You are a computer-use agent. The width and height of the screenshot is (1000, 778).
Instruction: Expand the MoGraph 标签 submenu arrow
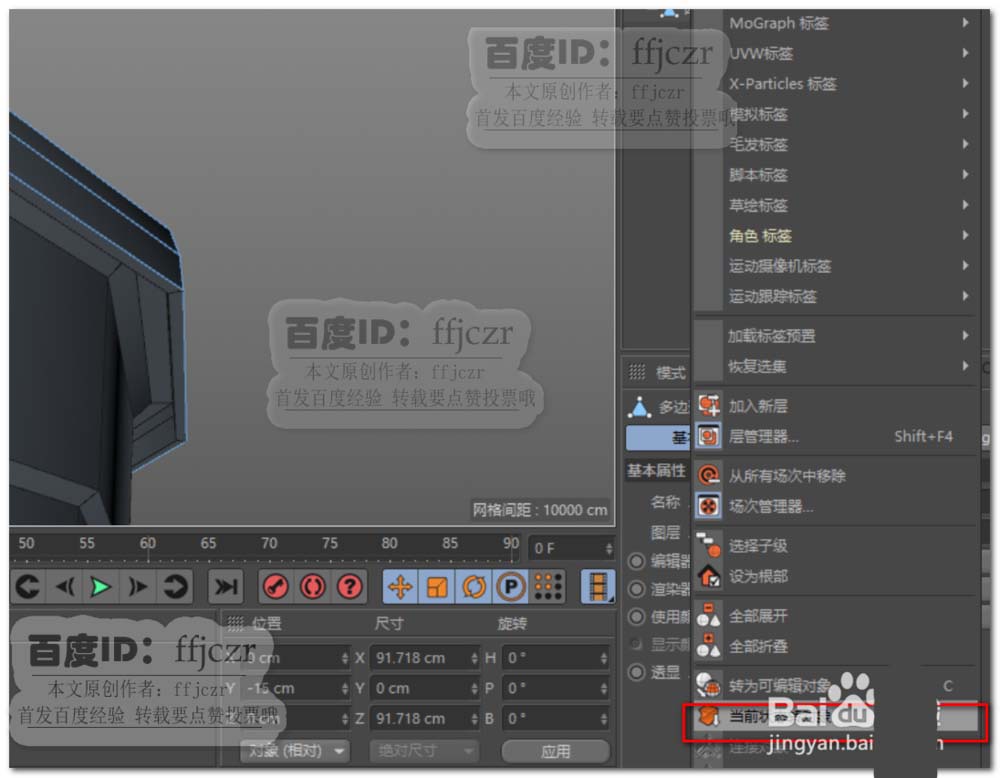pyautogui.click(x=966, y=22)
